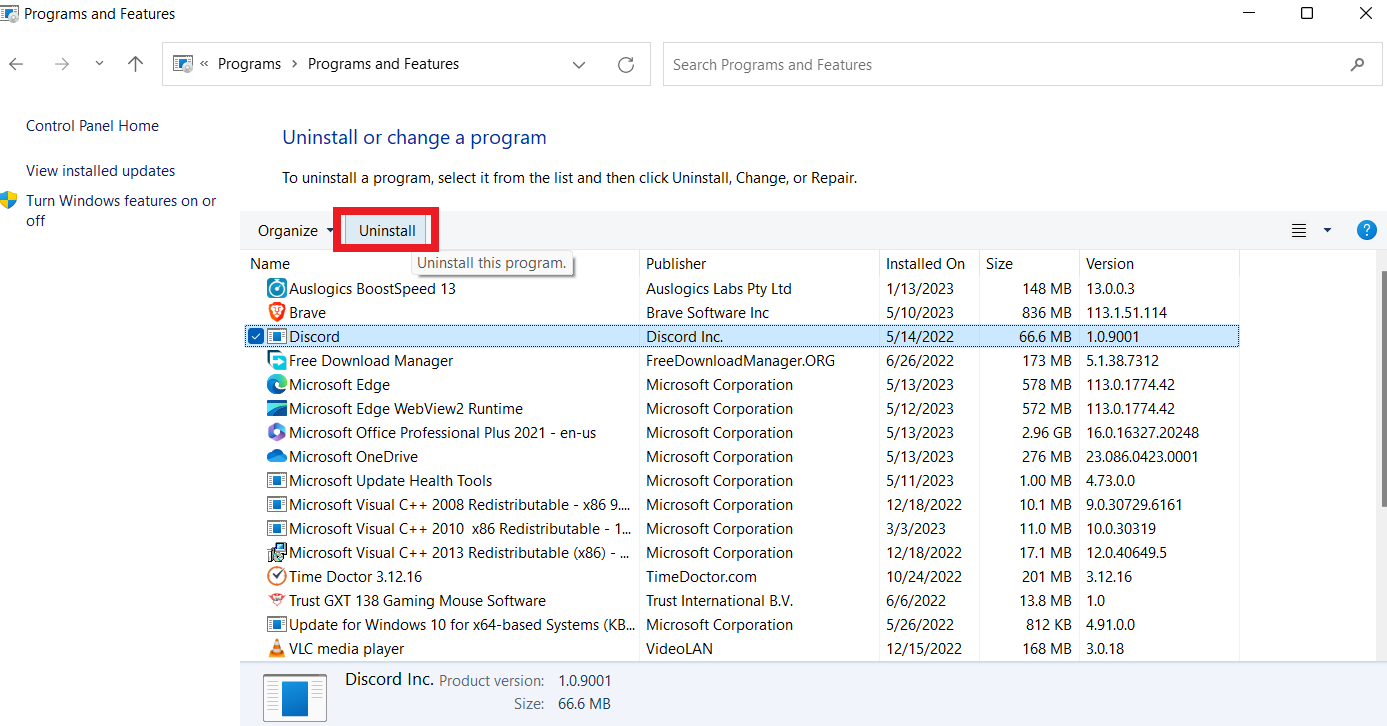Uncheck the Discord row checkbox
The width and height of the screenshot is (1387, 726).
tap(255, 336)
